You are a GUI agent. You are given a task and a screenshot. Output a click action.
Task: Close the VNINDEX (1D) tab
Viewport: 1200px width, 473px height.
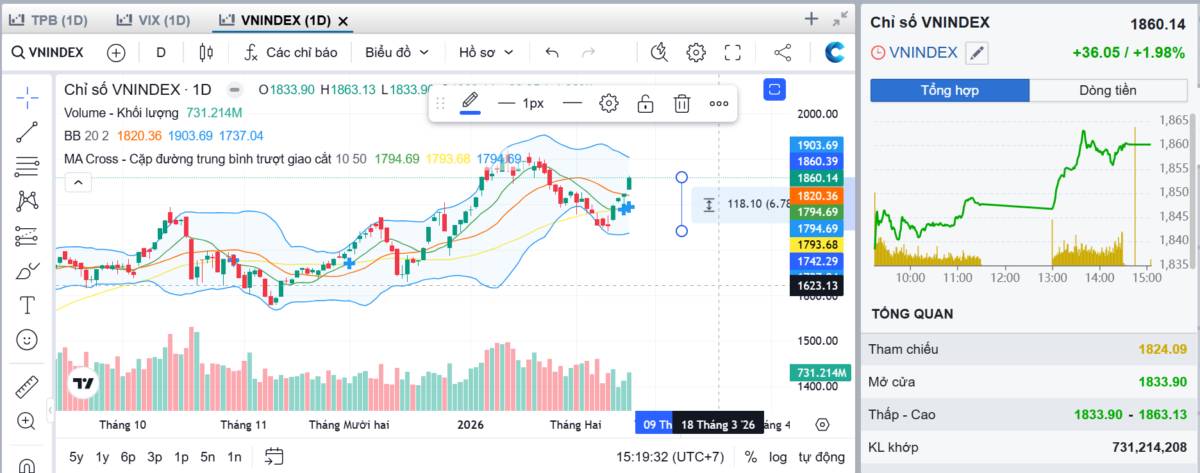[344, 21]
